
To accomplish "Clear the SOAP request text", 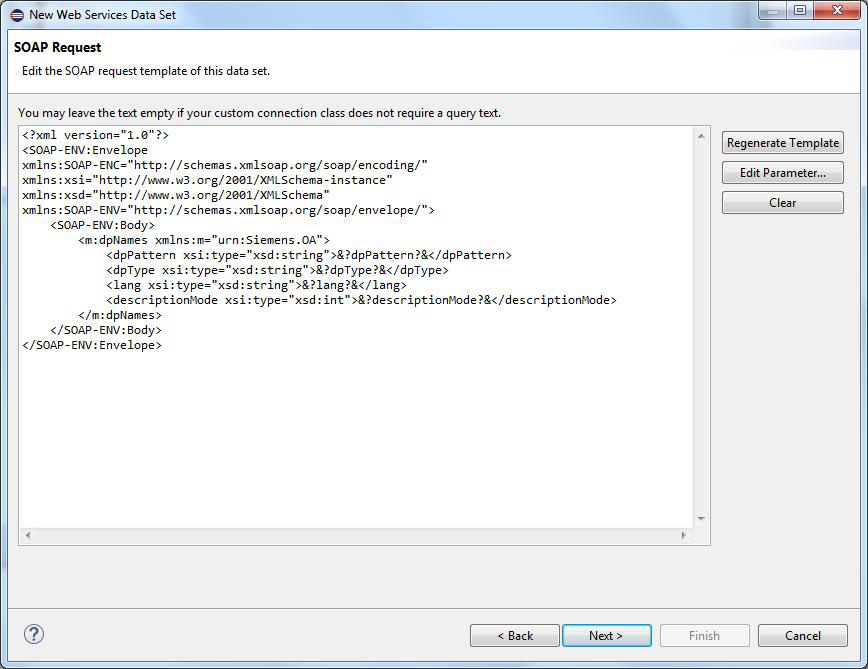I will (x=783, y=203).
